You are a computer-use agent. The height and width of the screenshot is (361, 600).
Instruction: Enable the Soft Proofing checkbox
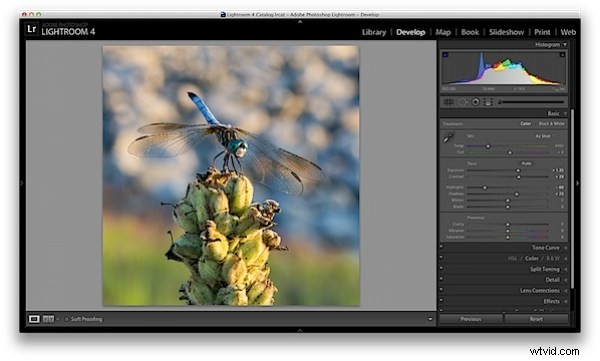(66, 319)
